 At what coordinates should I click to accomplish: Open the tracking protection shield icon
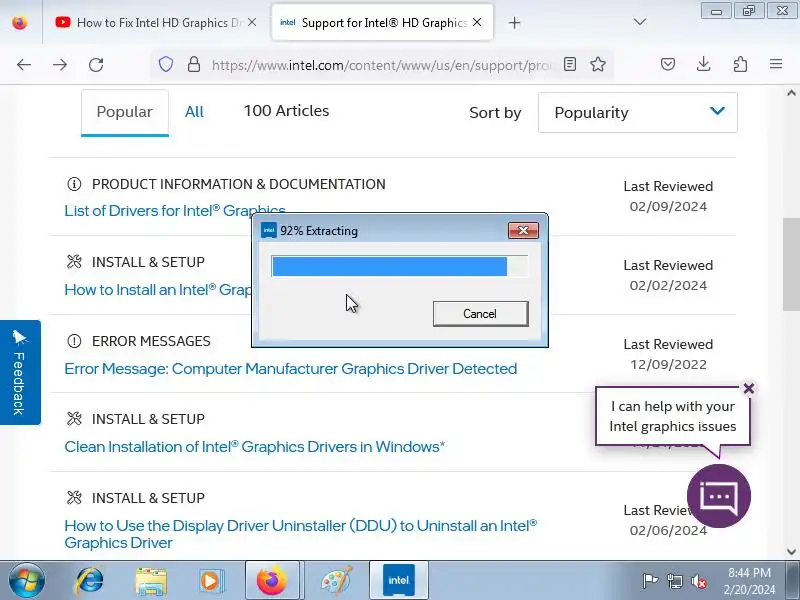pos(166,64)
